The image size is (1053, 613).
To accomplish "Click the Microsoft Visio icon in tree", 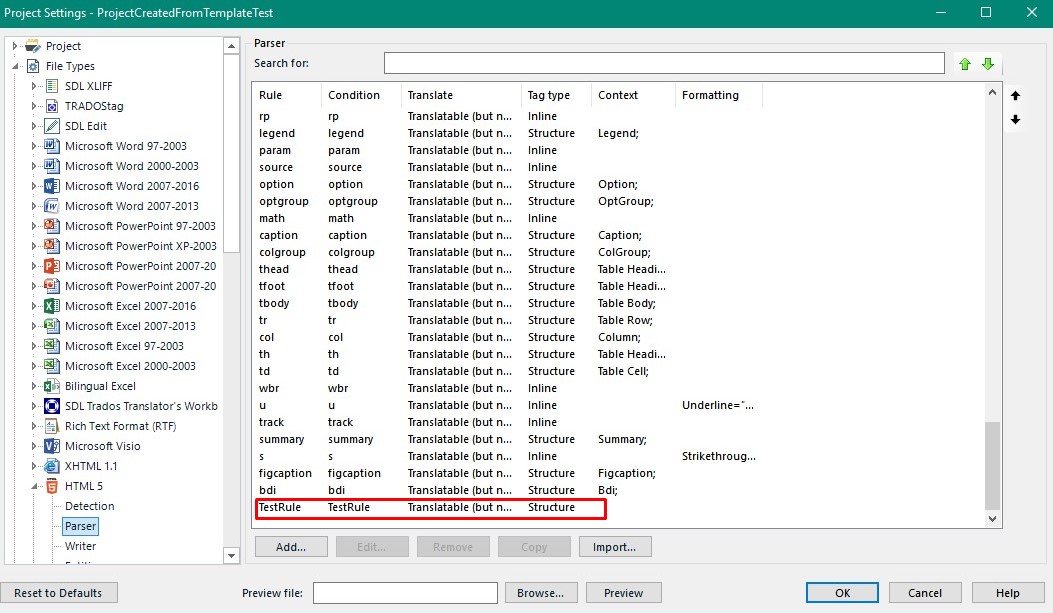I will pyautogui.click(x=53, y=446).
